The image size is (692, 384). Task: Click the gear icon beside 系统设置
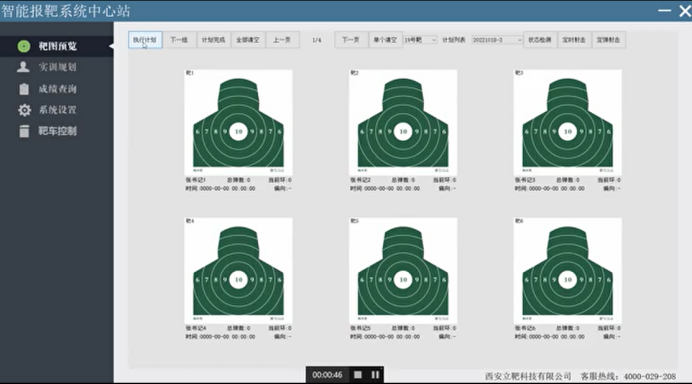coord(24,110)
